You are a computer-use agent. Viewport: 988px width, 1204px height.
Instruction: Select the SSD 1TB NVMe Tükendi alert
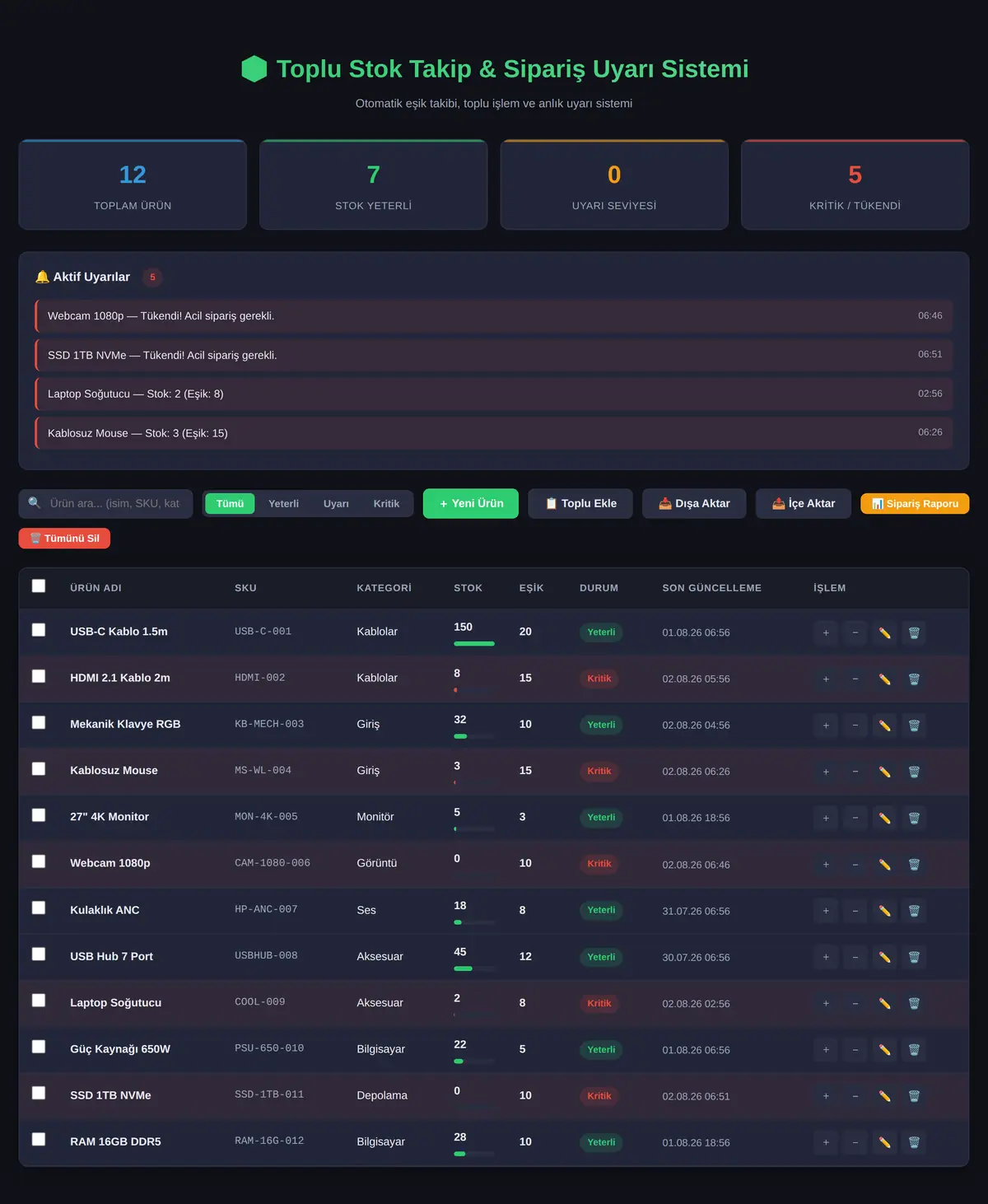(x=494, y=355)
